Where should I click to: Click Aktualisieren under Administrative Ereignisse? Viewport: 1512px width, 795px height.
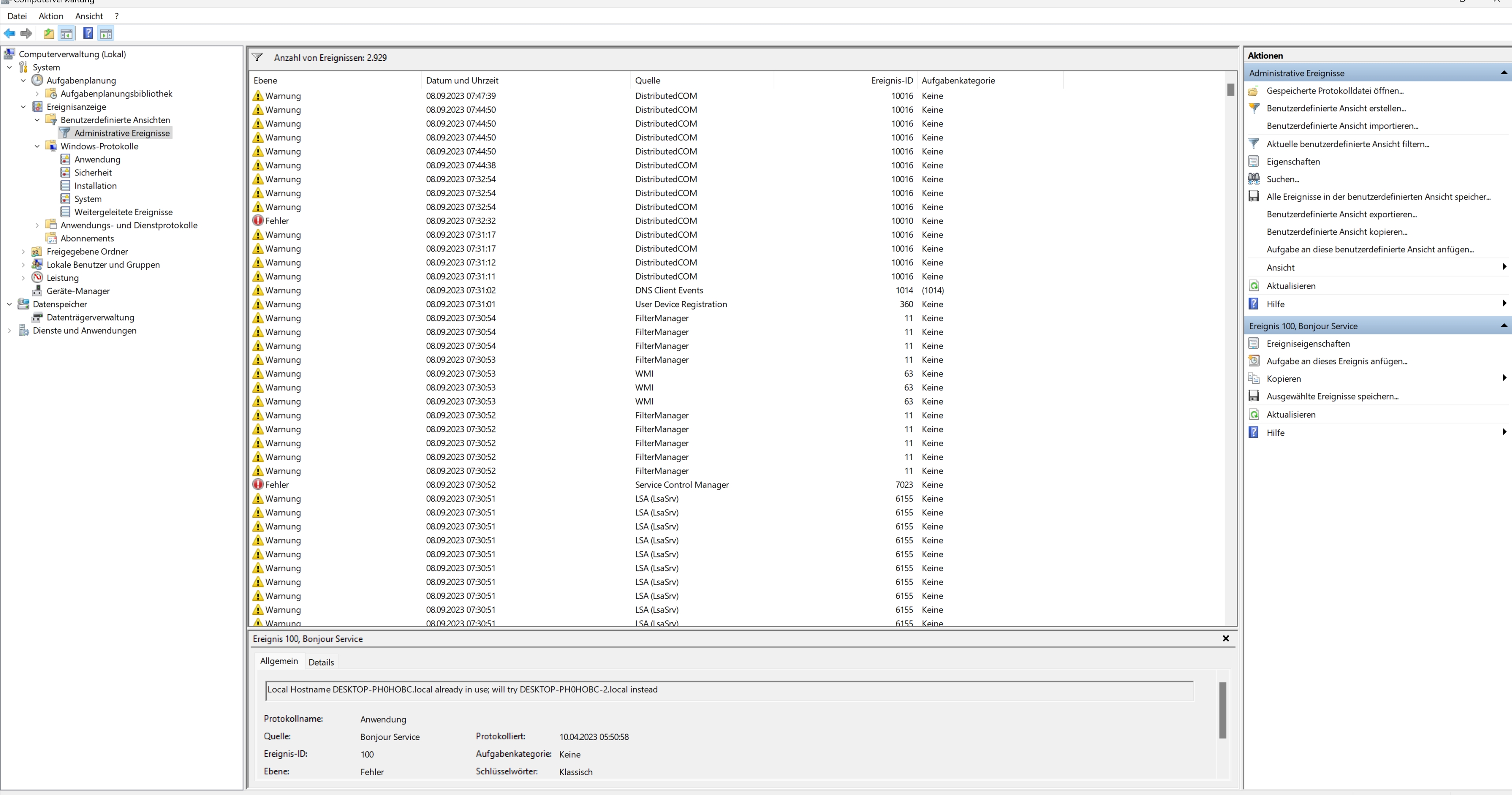(1290, 286)
